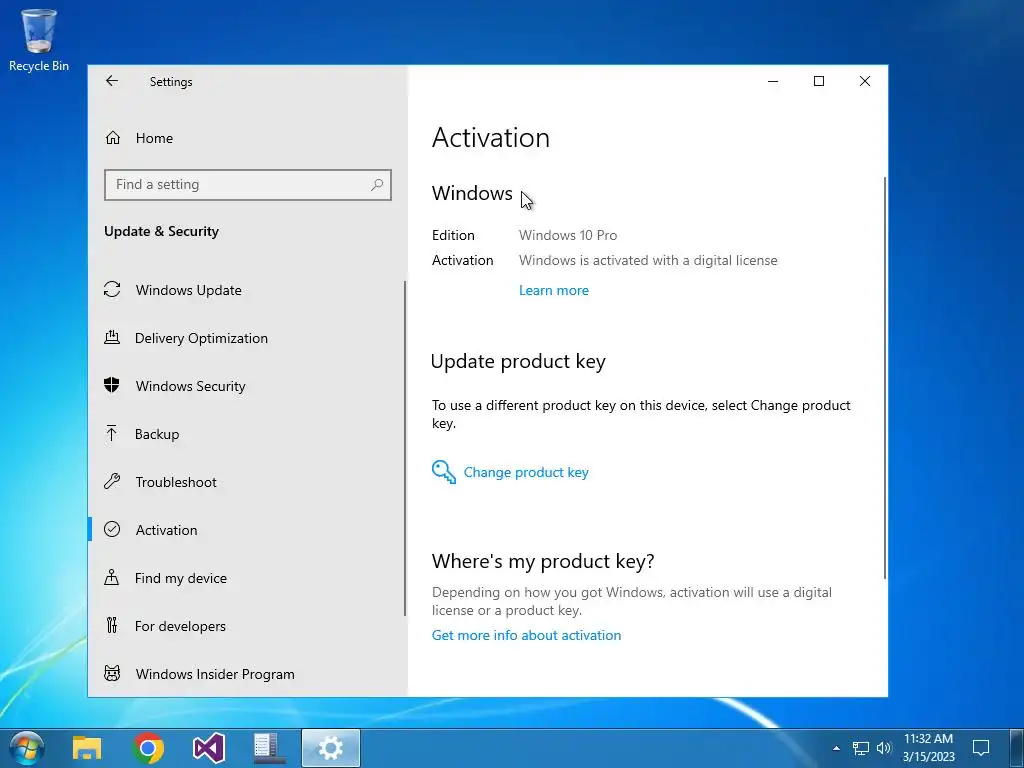Click the Delivery Optimization icon

pyautogui.click(x=112, y=338)
